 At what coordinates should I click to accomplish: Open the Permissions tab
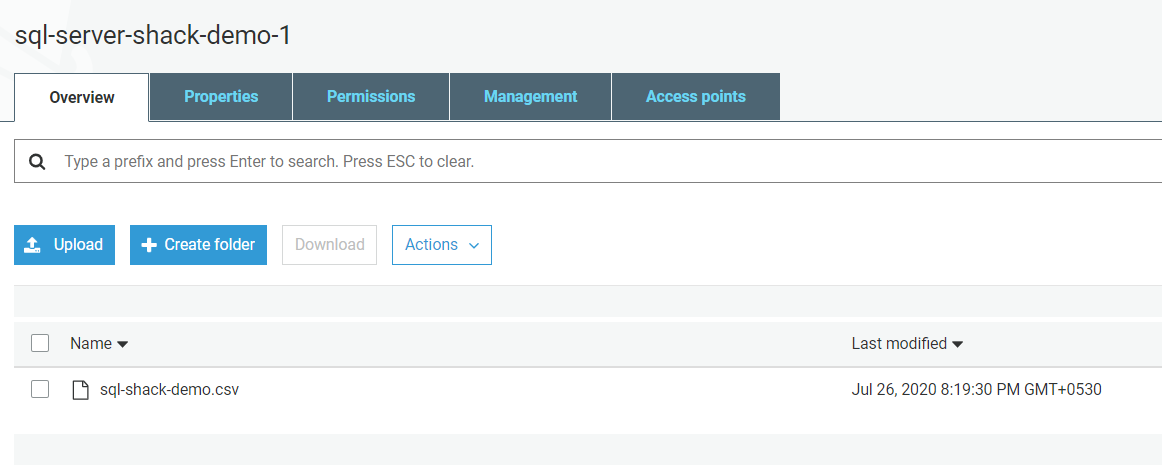click(371, 97)
